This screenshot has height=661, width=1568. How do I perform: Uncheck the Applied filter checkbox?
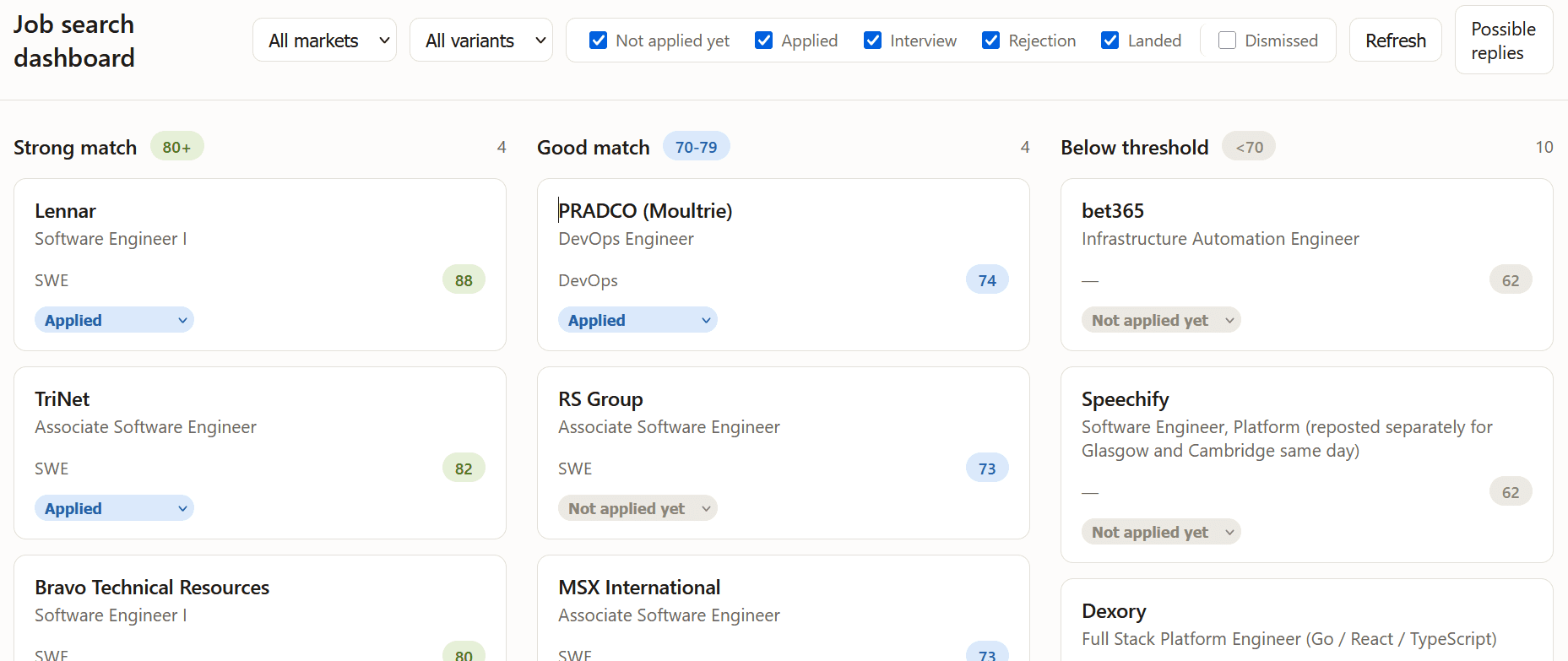pyautogui.click(x=763, y=41)
